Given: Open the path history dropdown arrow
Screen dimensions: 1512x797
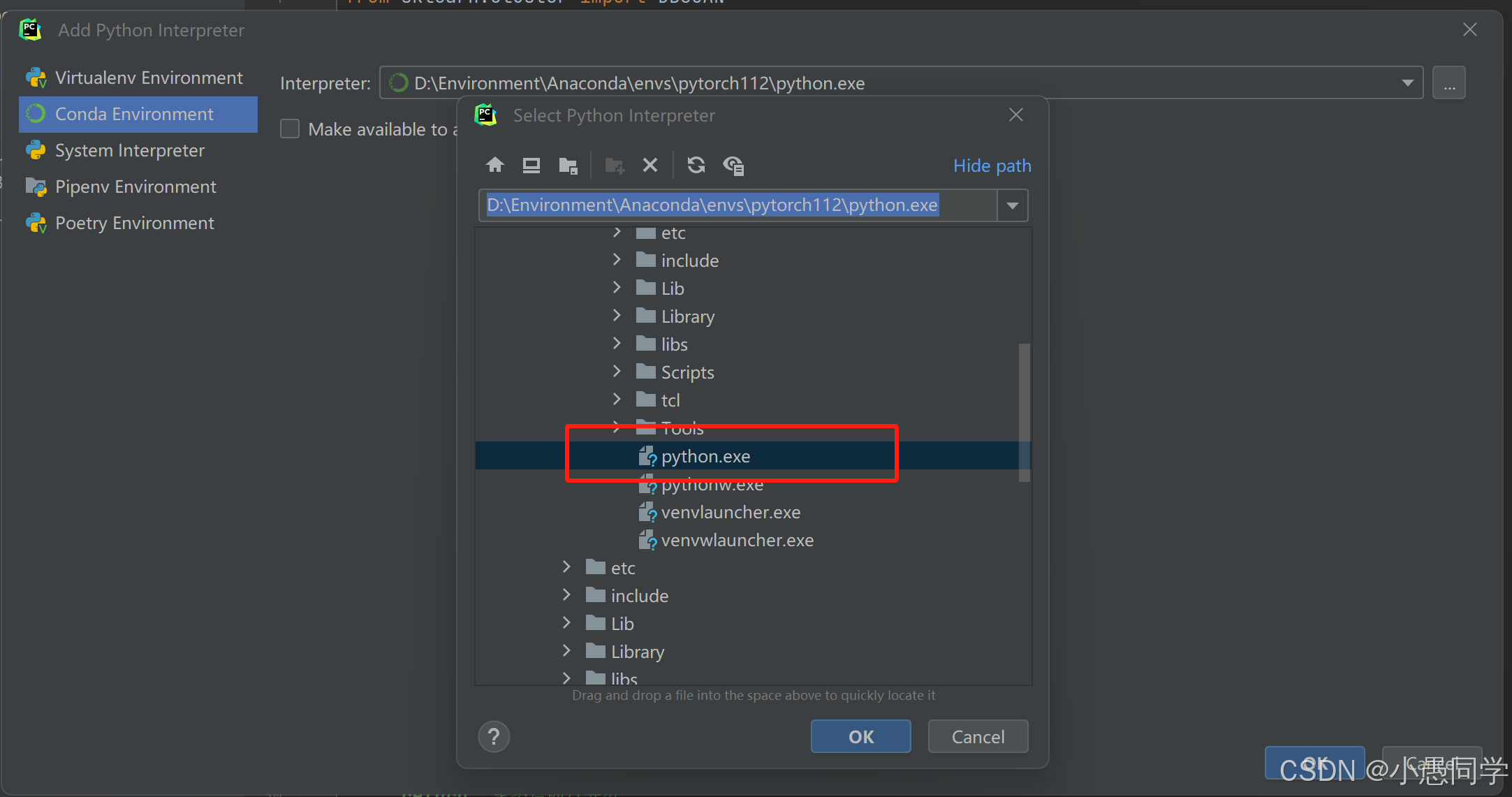Looking at the screenshot, I should pyautogui.click(x=1013, y=205).
